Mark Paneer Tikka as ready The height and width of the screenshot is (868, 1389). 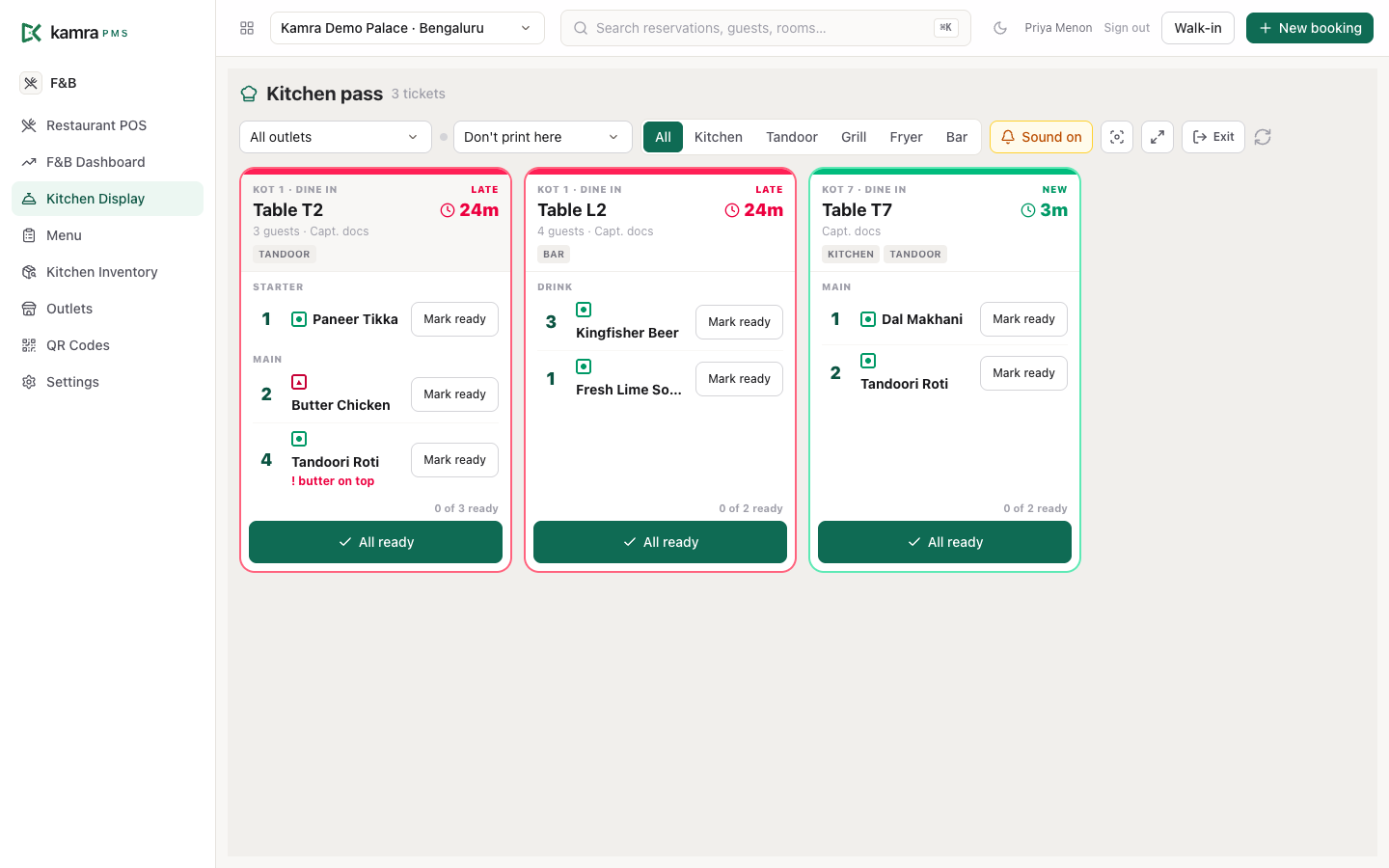point(454,319)
